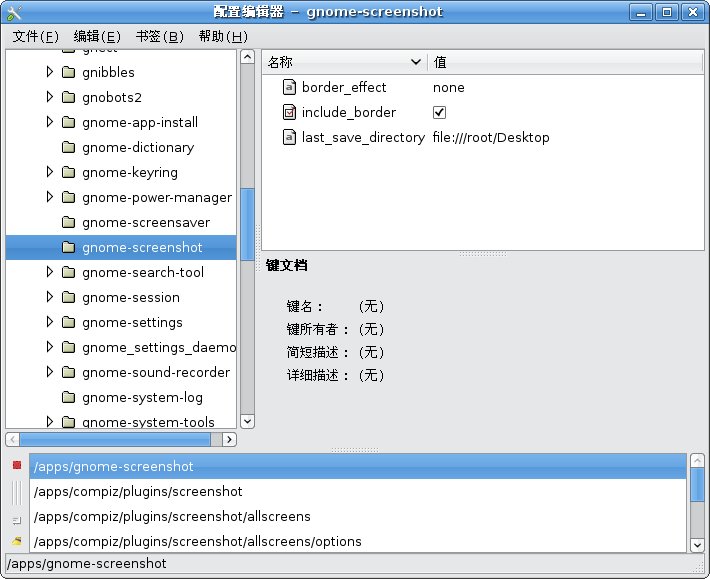Select the gnome-screensaver tree item label
The height and width of the screenshot is (579, 710).
click(146, 222)
